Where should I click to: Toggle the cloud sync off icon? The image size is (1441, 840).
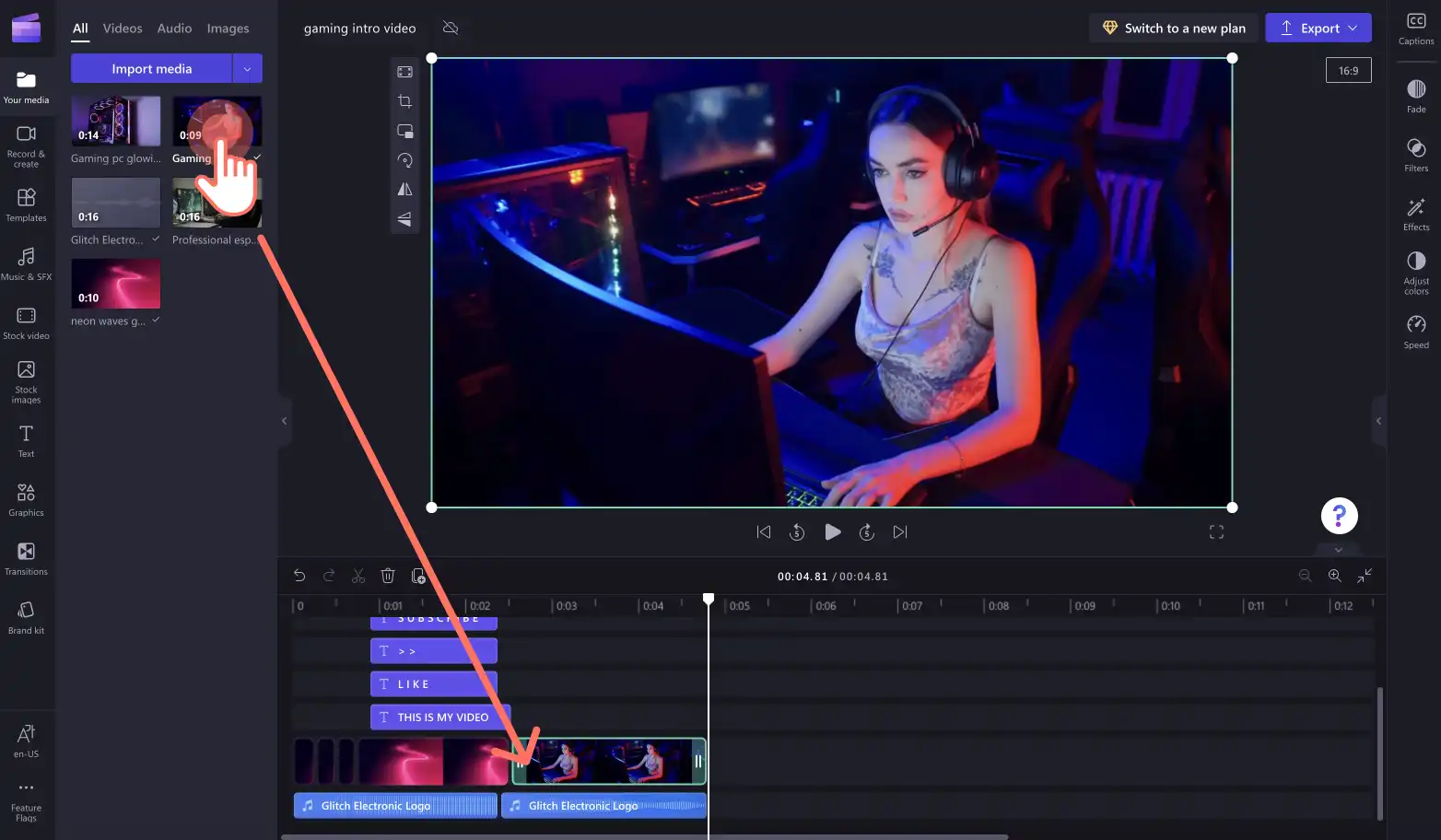pos(451,28)
